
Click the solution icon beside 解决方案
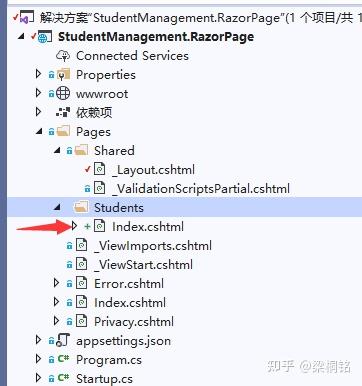tap(27, 17)
